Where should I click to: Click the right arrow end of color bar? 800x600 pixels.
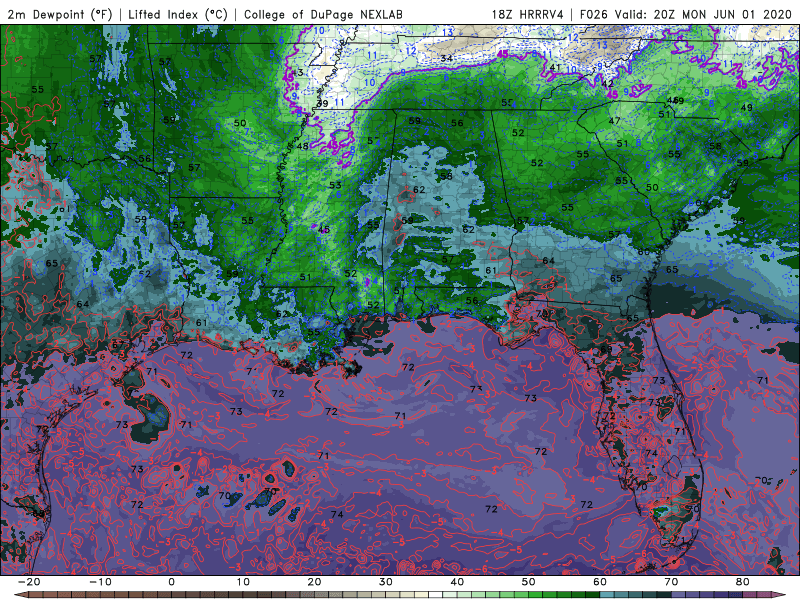pyautogui.click(x=781, y=595)
